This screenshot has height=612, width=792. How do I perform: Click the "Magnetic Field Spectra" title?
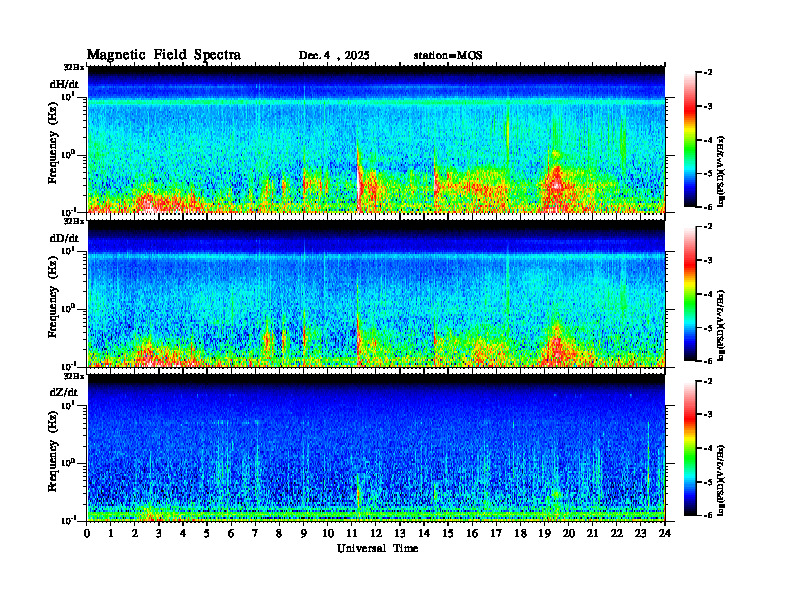[164, 55]
